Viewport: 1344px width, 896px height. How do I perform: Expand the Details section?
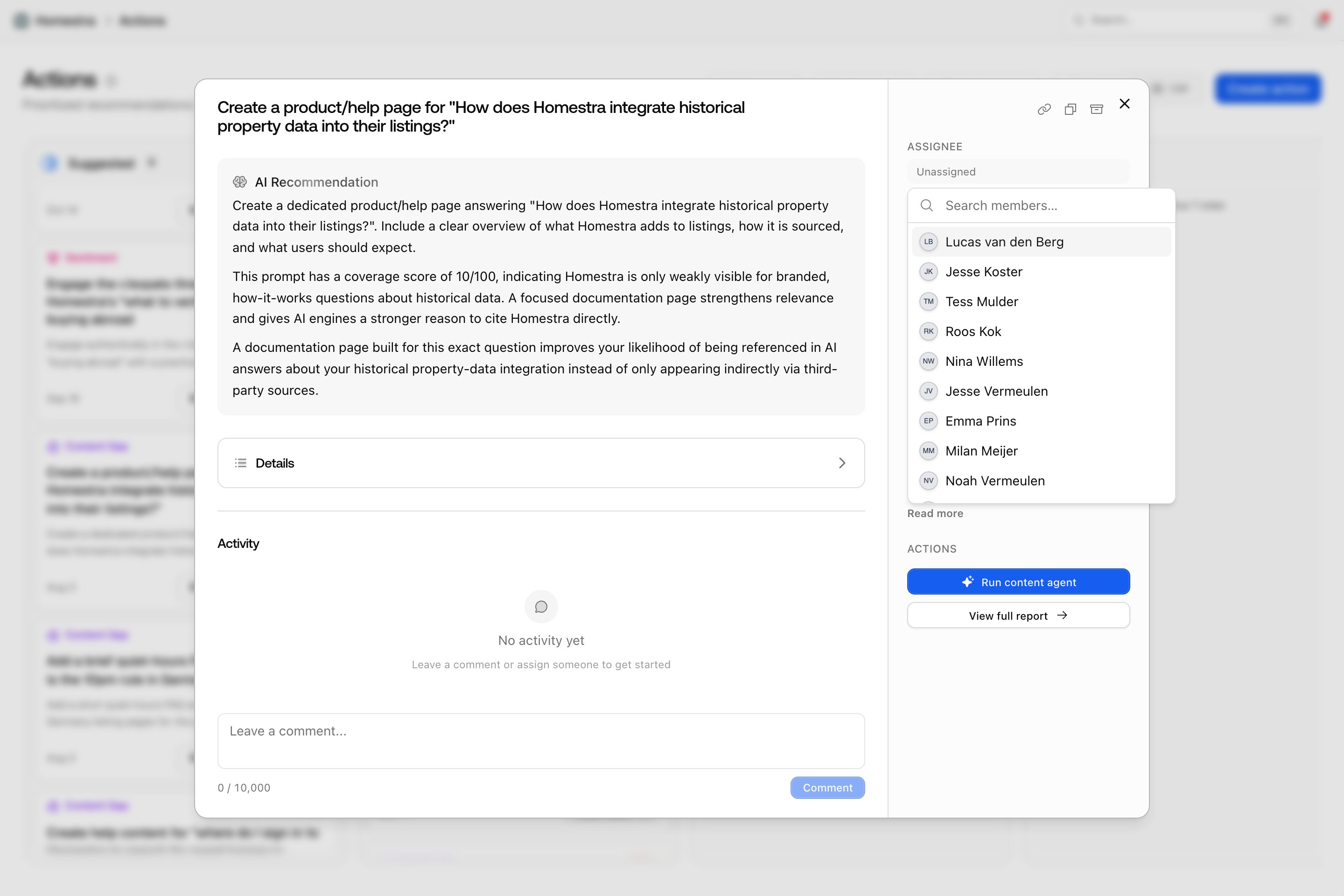coord(540,463)
